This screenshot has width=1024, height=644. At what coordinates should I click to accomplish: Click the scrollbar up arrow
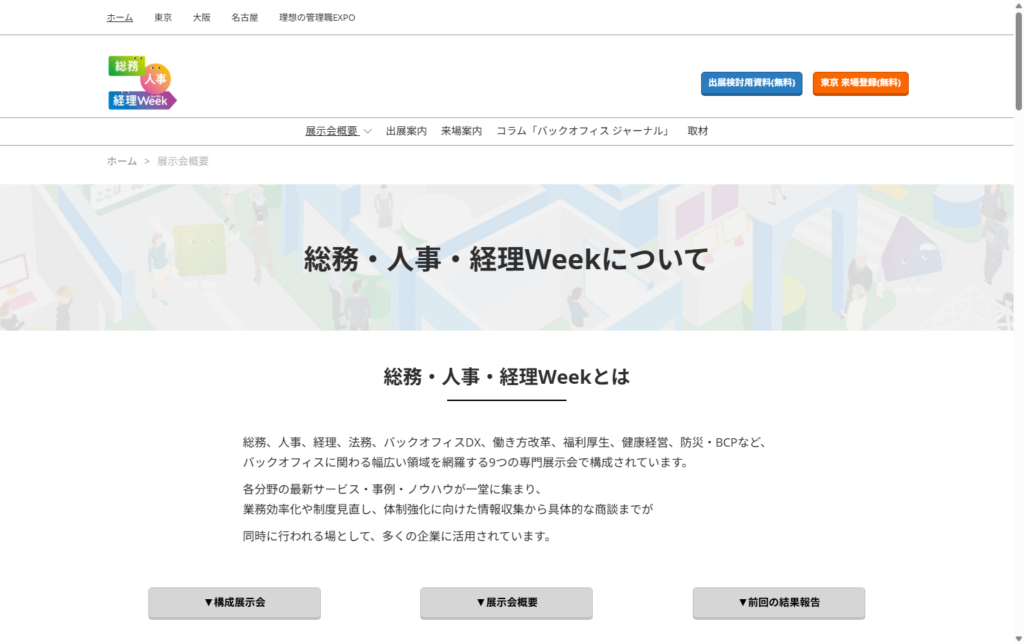1018,6
